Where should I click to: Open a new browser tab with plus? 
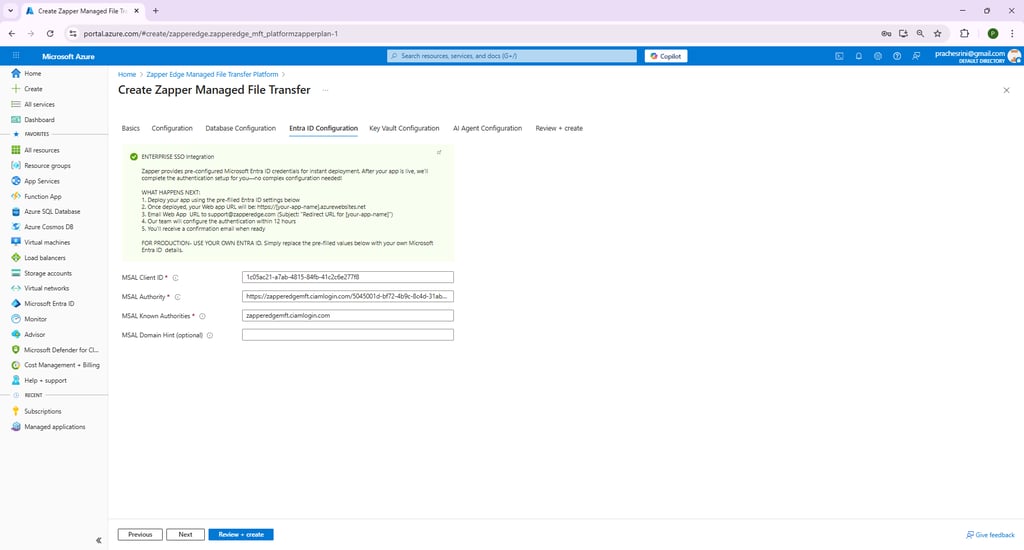[x=155, y=11]
